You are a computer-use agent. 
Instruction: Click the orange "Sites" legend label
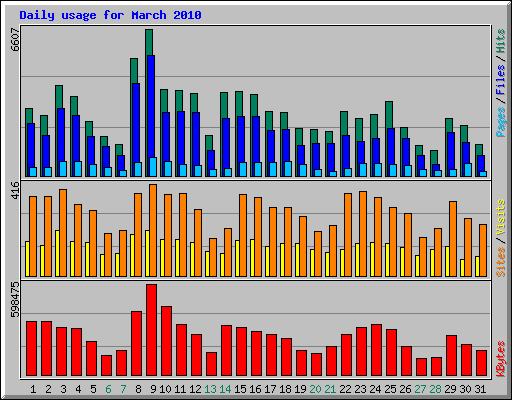click(x=500, y=262)
